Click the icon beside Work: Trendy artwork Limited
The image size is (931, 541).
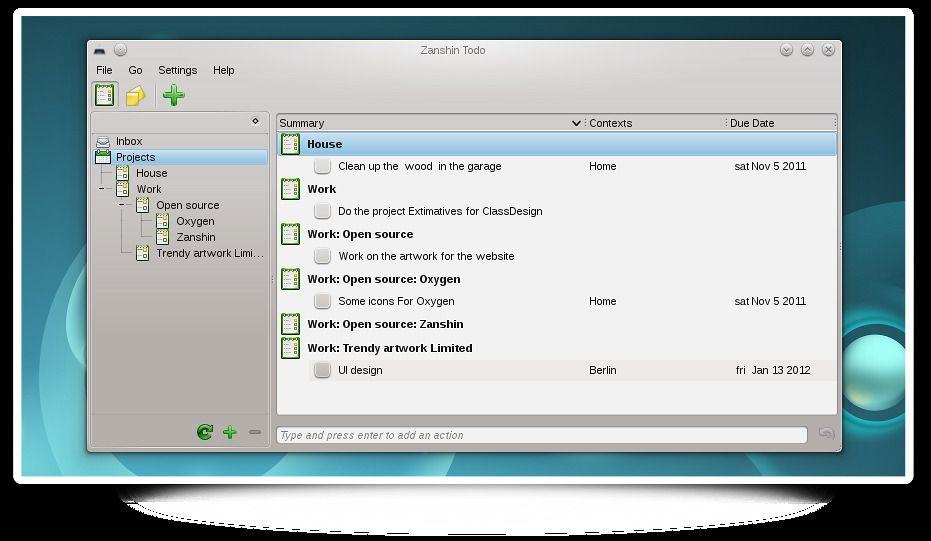click(x=290, y=348)
